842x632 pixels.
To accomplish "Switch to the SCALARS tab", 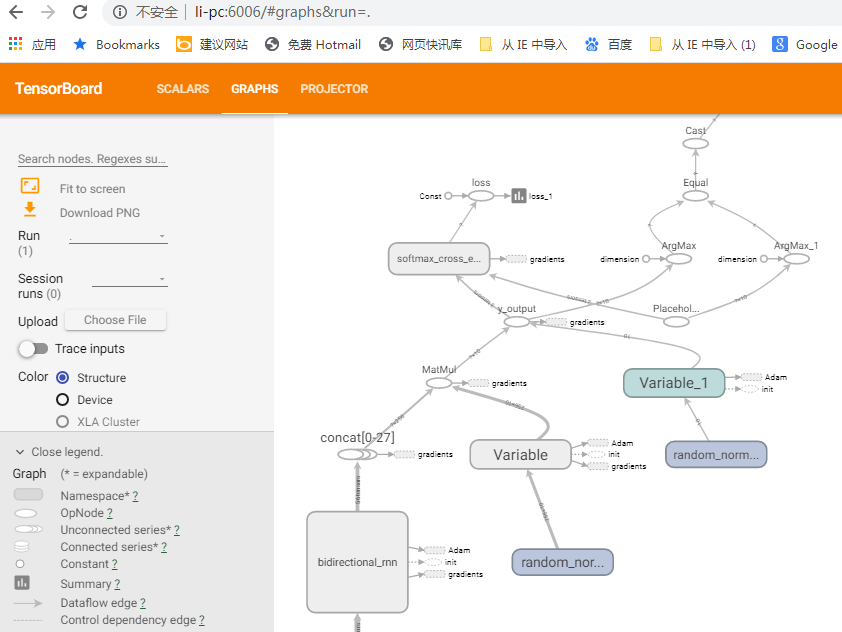I will (182, 88).
